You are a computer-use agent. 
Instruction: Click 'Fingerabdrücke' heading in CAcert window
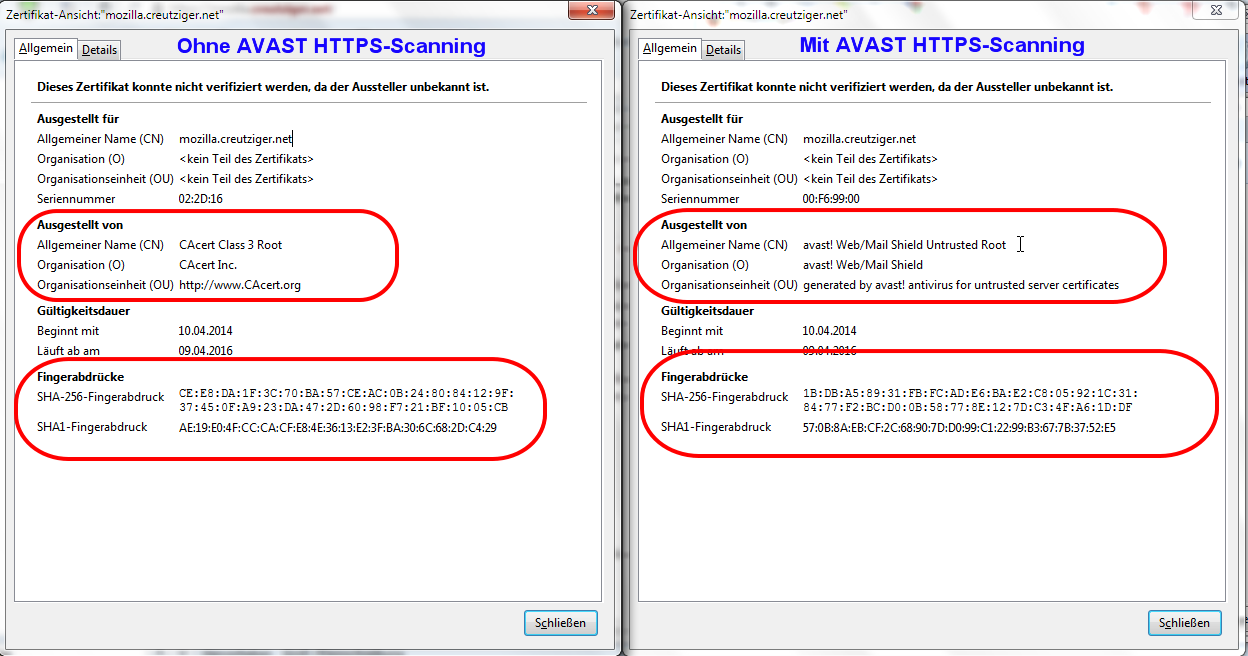point(80,377)
